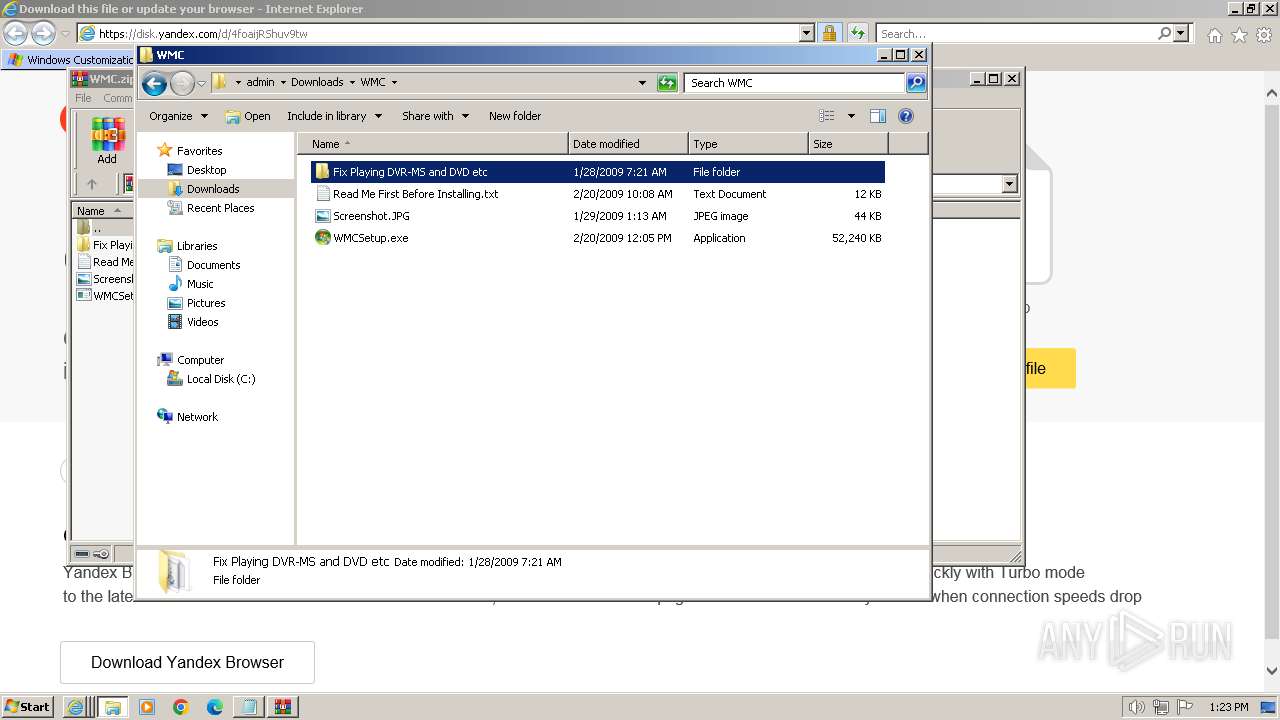Click the Explorer Forward arrow button

[182, 83]
